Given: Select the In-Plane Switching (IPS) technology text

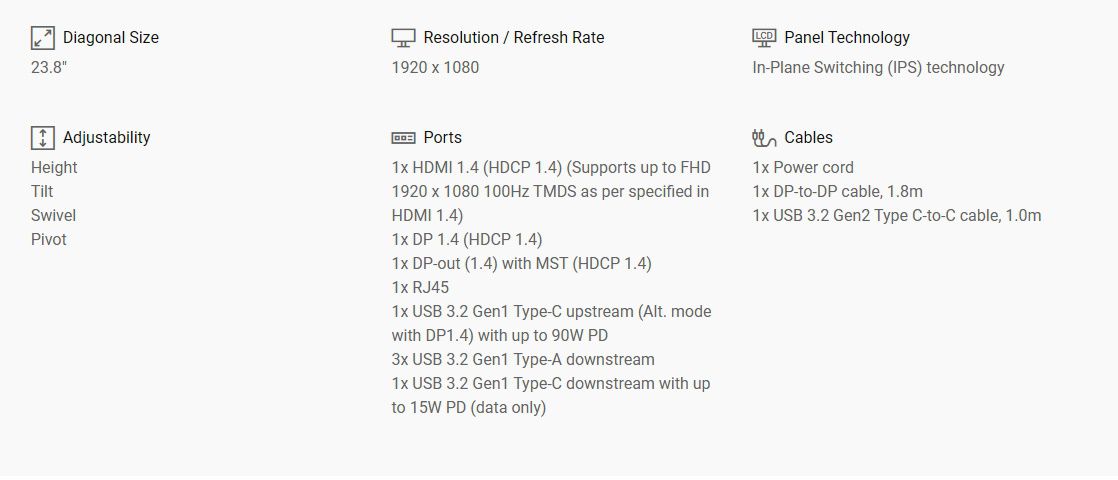Looking at the screenshot, I should (x=878, y=68).
